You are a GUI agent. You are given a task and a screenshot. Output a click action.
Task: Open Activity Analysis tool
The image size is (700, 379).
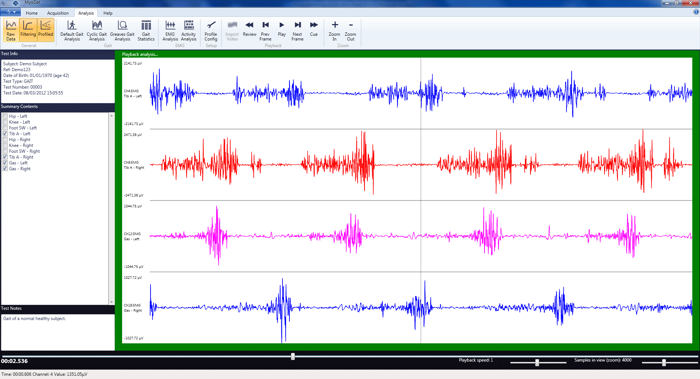pos(188,30)
